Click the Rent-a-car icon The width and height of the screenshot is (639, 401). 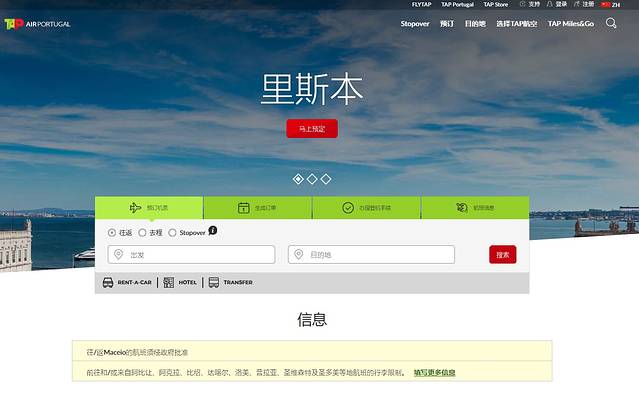pos(108,283)
